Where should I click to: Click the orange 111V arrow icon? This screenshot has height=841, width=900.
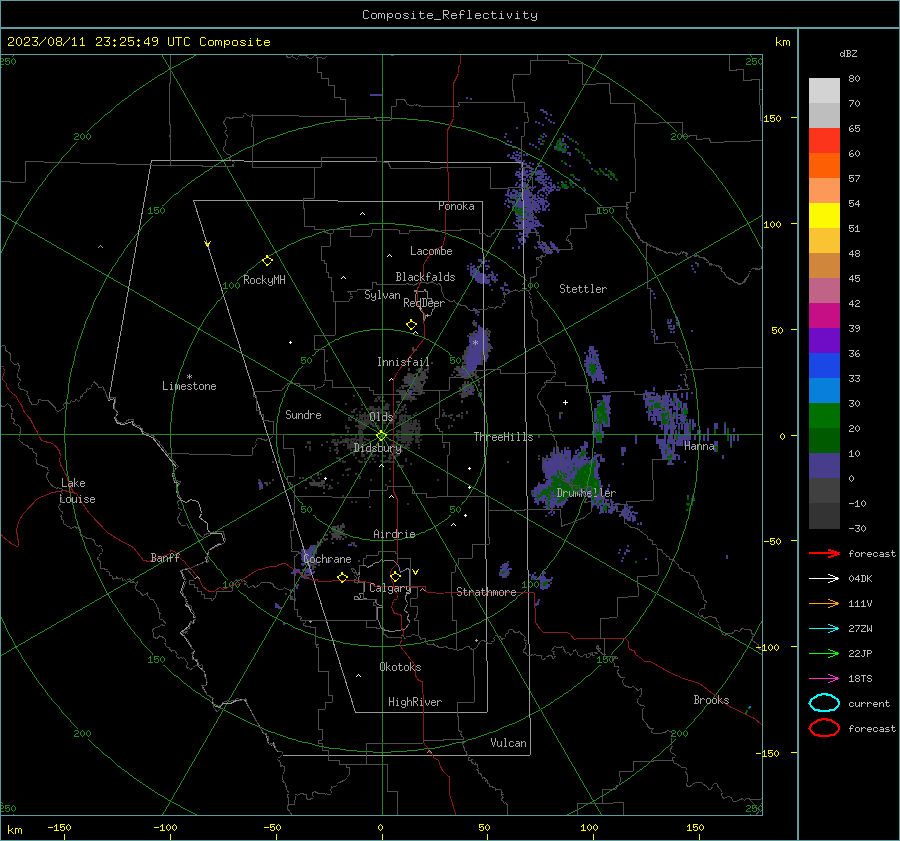click(824, 603)
